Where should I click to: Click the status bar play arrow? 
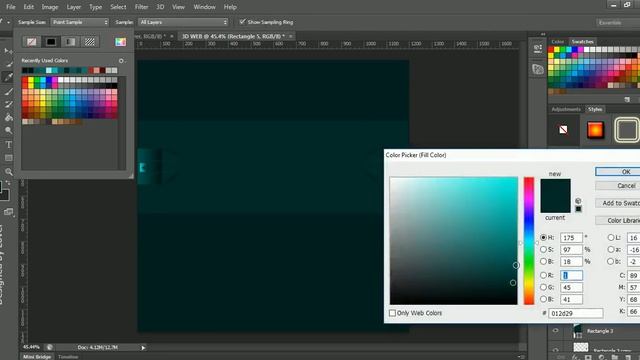click(x=143, y=347)
